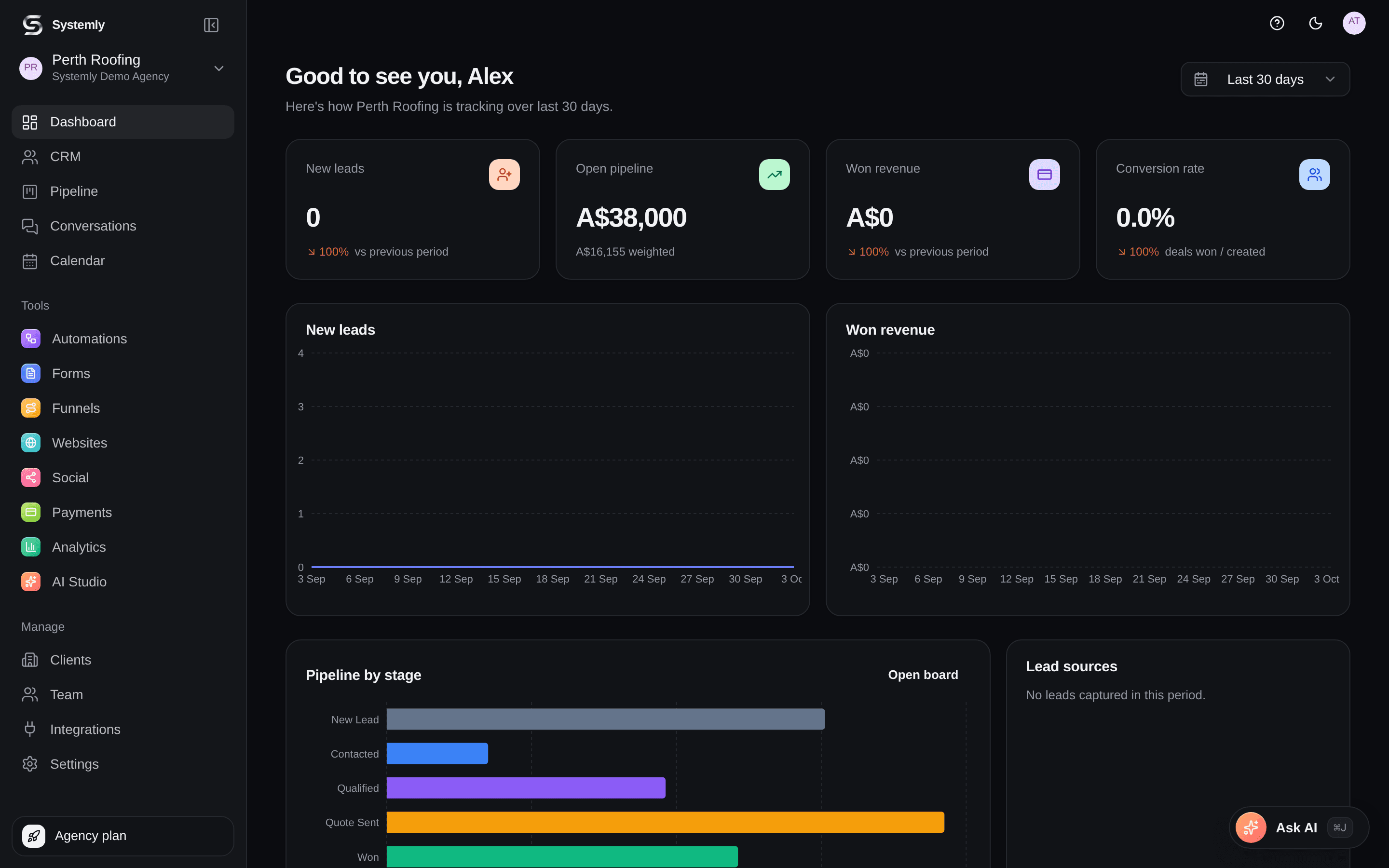Image resolution: width=1389 pixels, height=868 pixels.
Task: Open the Ask AI assistant button
Action: 1299,827
